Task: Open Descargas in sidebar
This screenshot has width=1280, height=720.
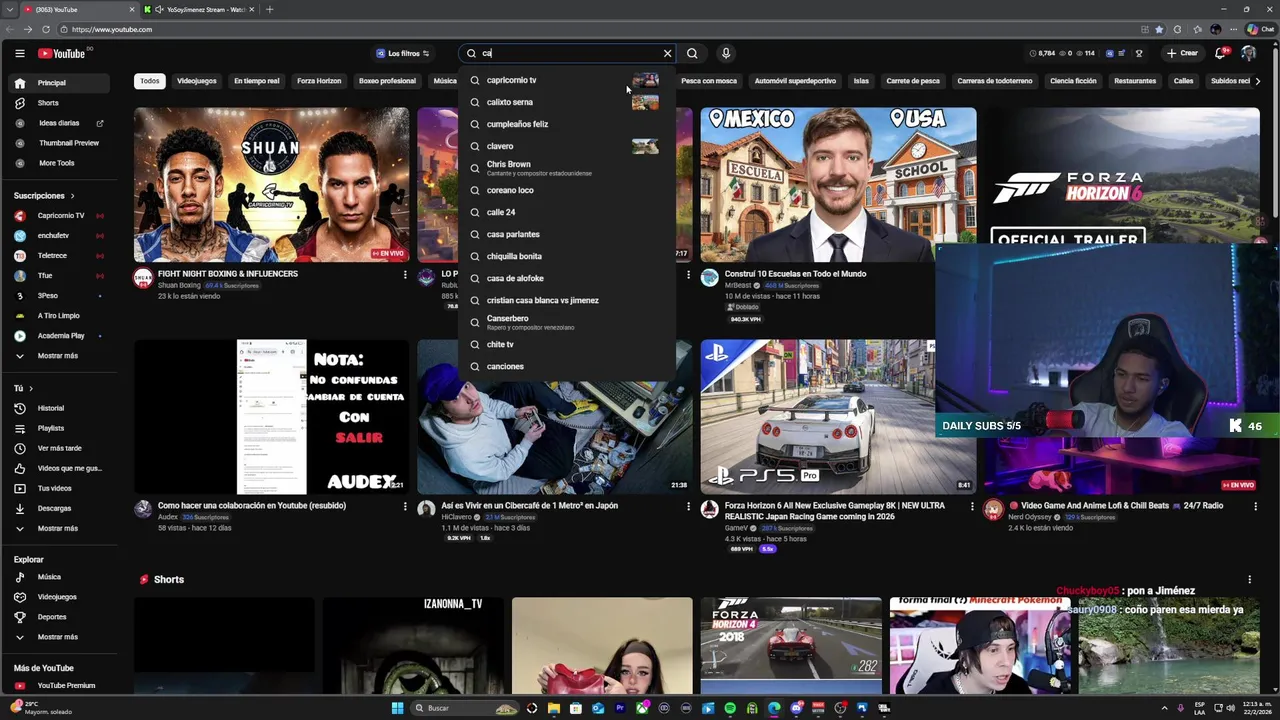Action: click(58, 508)
